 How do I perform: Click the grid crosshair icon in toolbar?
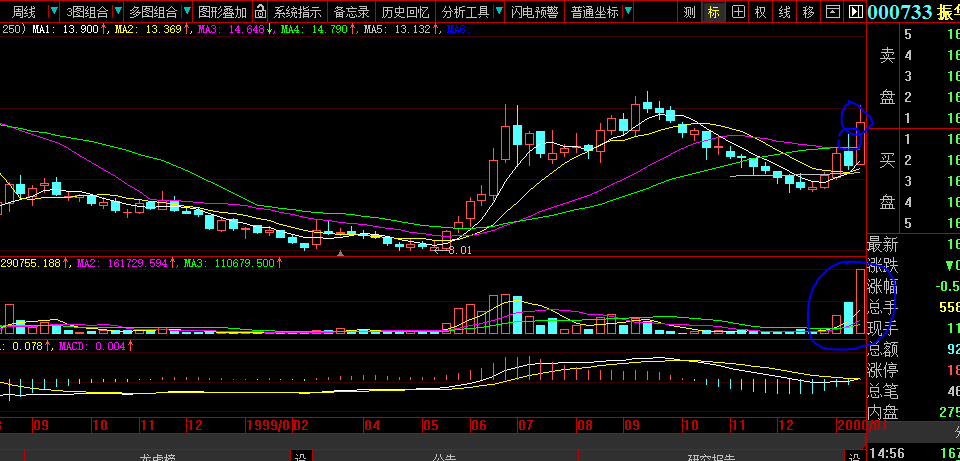[x=738, y=12]
